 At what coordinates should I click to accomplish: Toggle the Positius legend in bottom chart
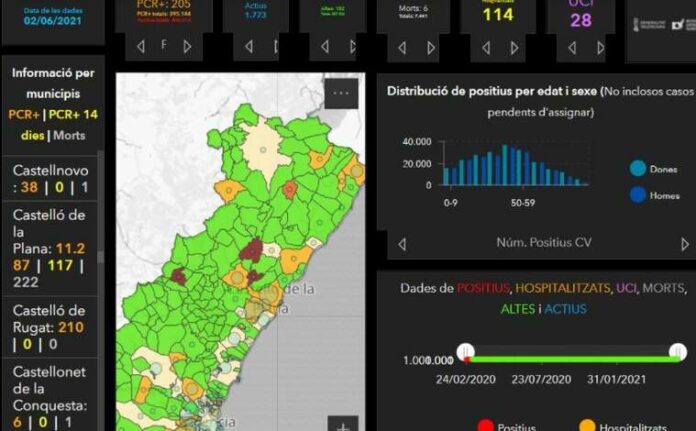[486, 426]
